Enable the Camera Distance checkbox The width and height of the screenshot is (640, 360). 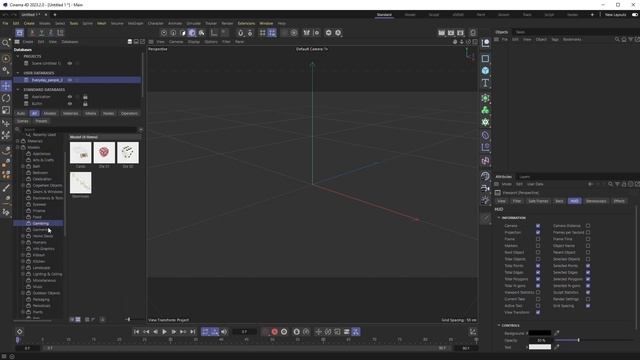tap(588, 226)
